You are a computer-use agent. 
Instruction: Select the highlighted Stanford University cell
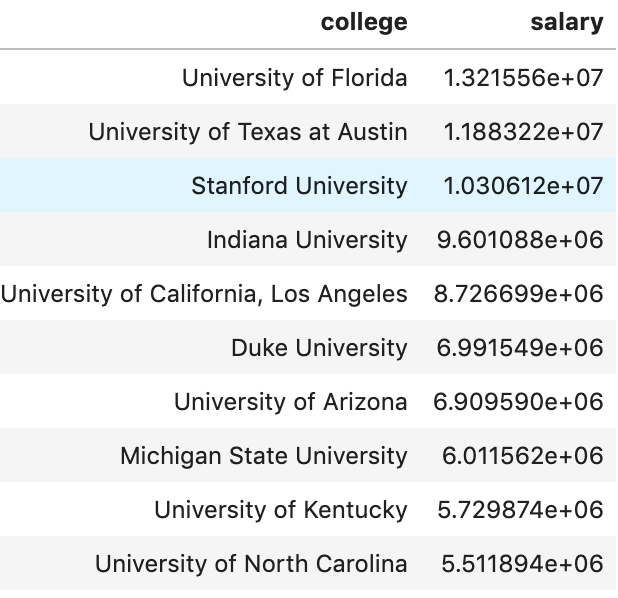pyautogui.click(x=299, y=186)
